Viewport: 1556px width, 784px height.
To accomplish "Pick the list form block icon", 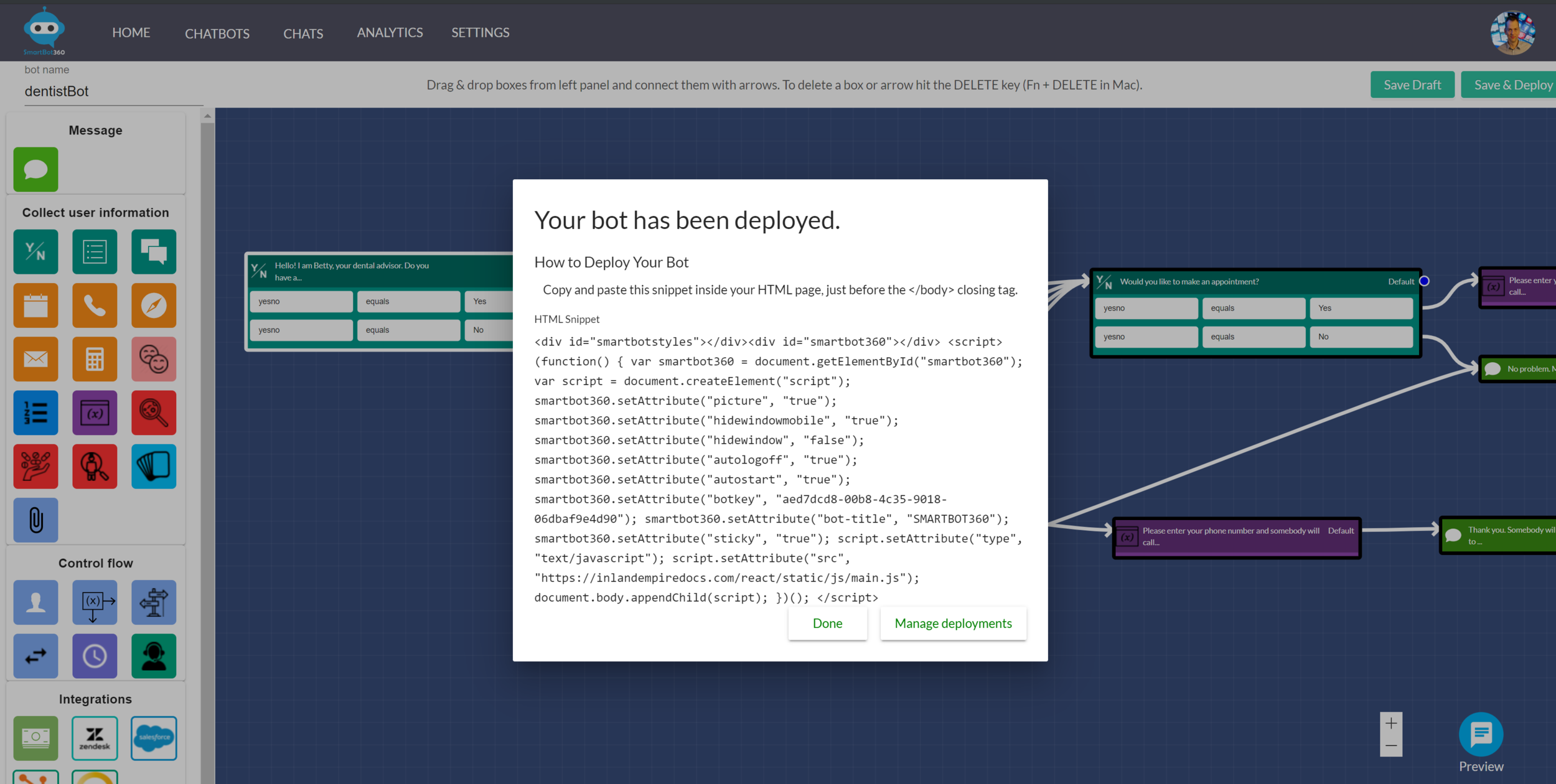I will pos(95,252).
